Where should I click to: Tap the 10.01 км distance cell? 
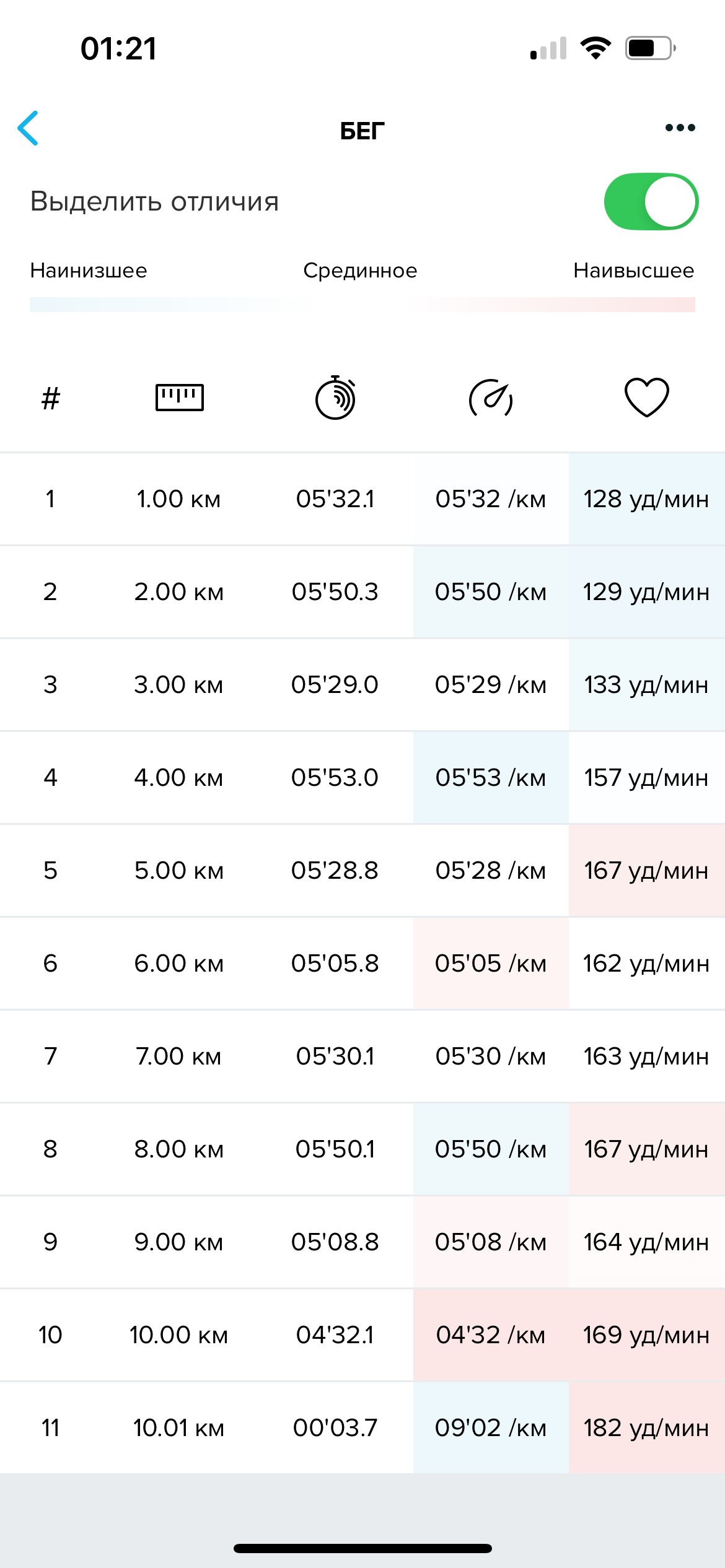pyautogui.click(x=178, y=1428)
